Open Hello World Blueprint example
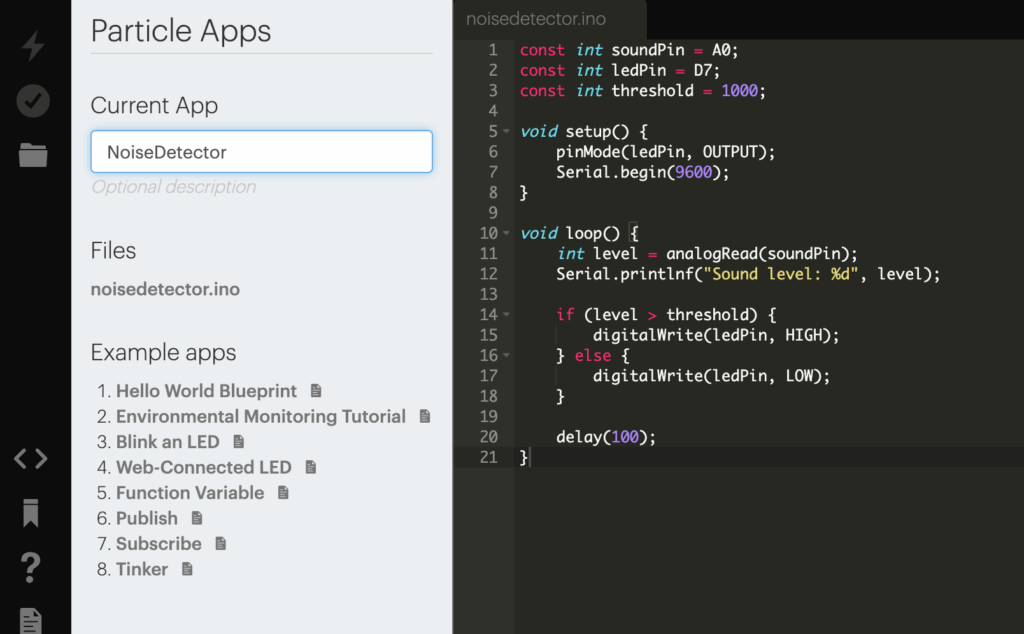 click(x=206, y=391)
